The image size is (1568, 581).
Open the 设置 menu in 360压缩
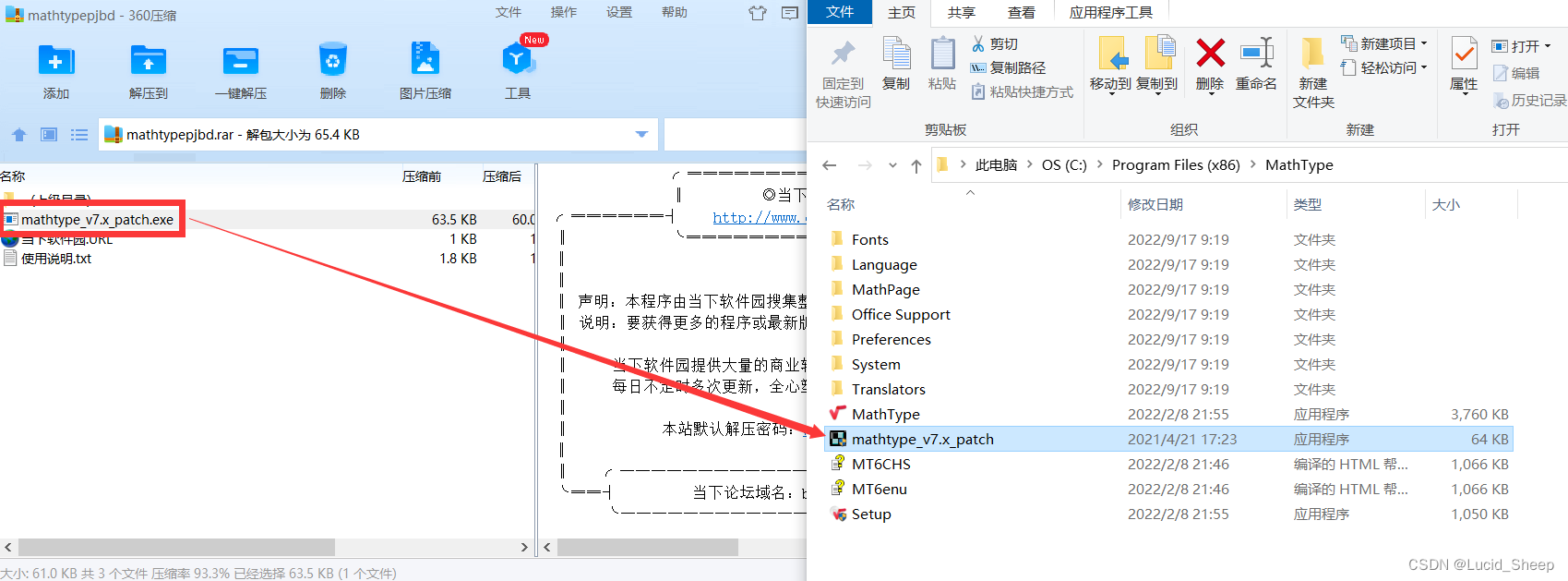pyautogui.click(x=619, y=12)
